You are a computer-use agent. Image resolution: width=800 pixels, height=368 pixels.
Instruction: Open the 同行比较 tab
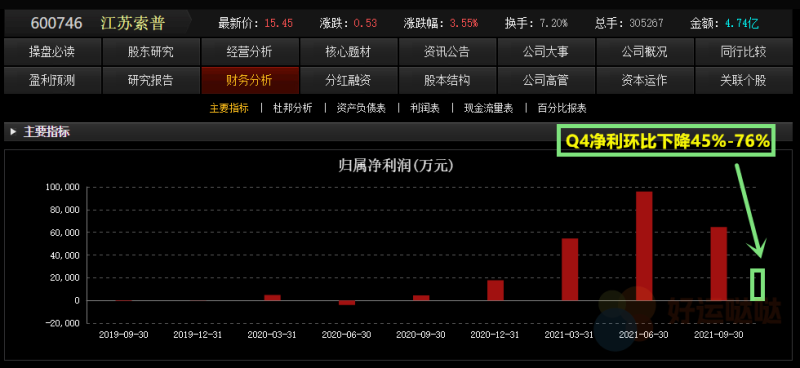(x=743, y=52)
